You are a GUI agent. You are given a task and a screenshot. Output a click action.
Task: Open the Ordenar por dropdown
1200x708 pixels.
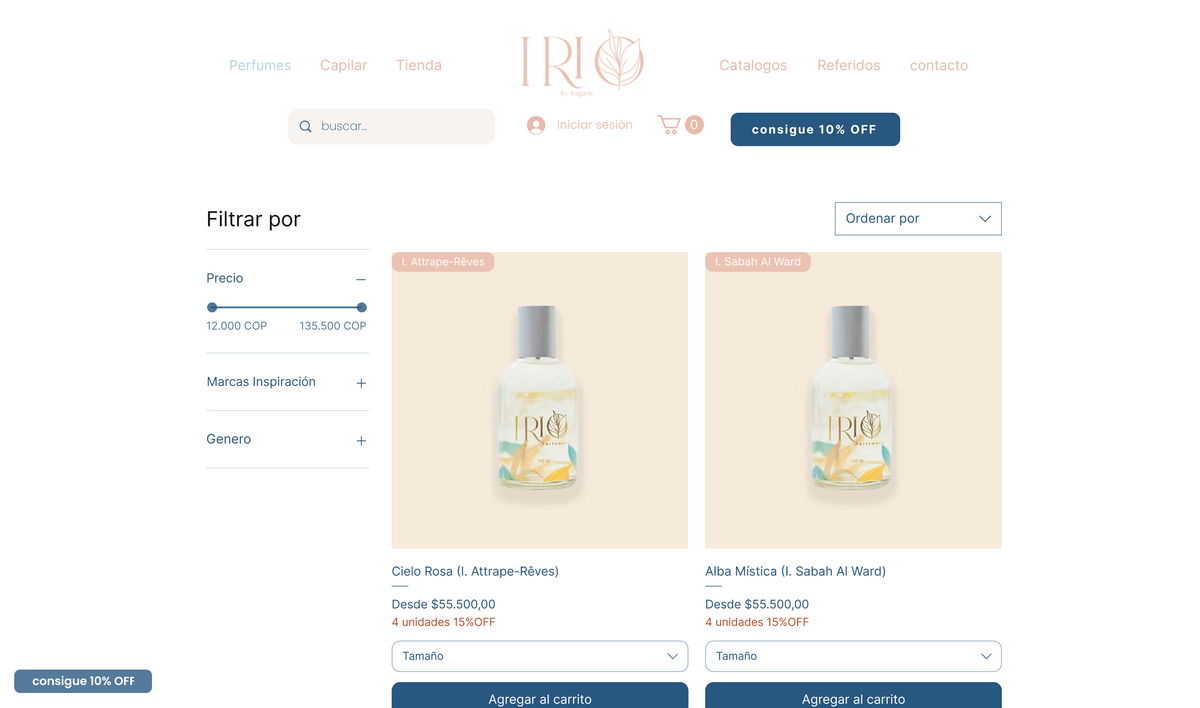(x=917, y=219)
